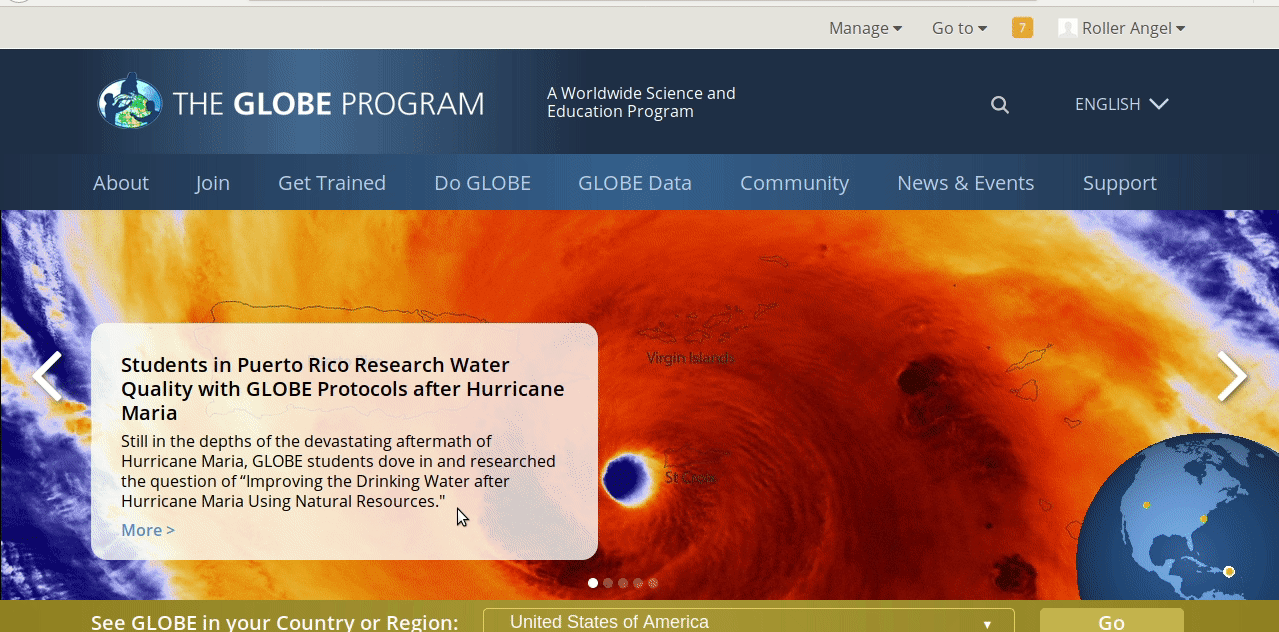Screen dimensions: 1279x632
Task: Open the About menu
Action: click(x=121, y=183)
